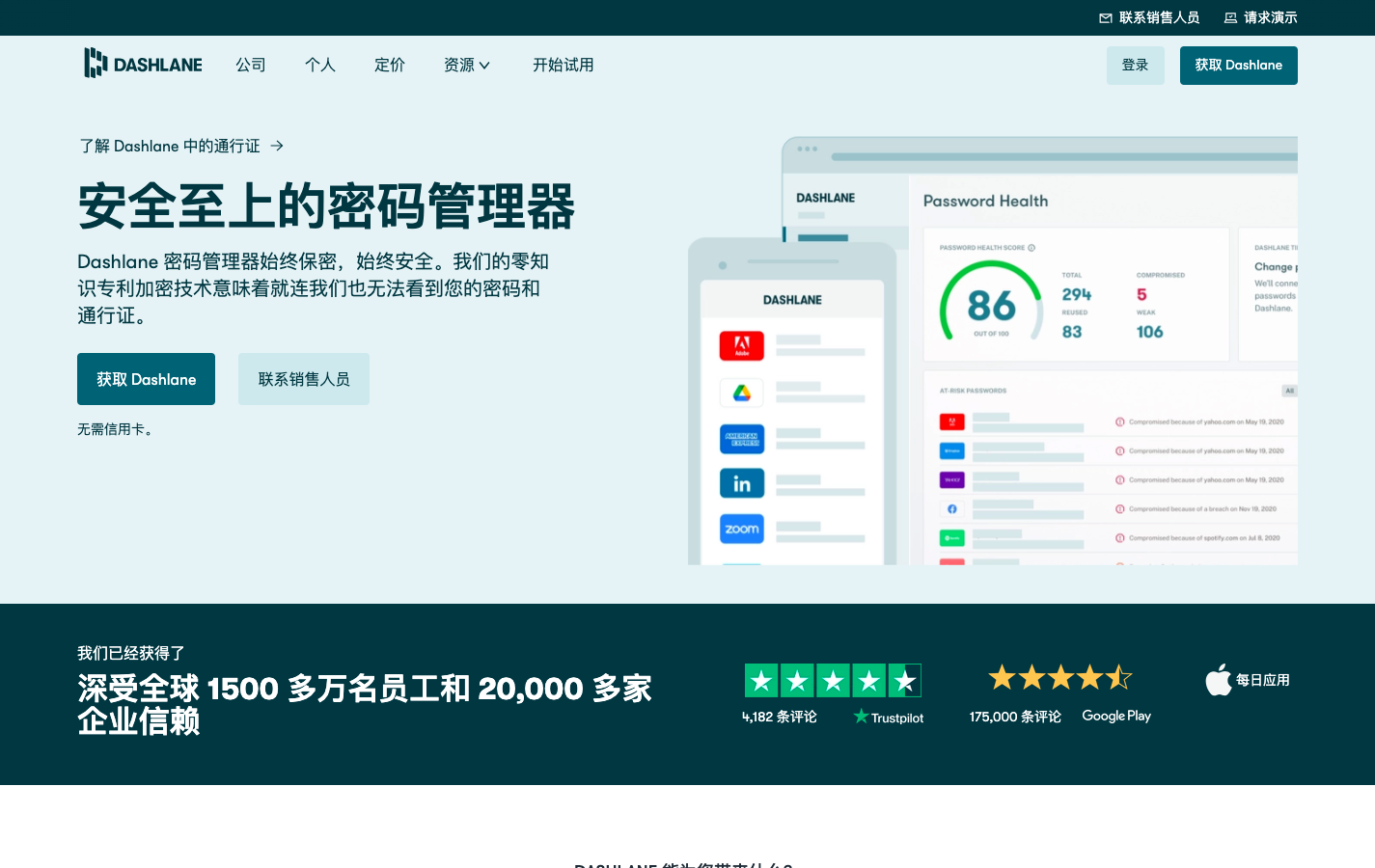This screenshot has width=1375, height=868.
Task: Open the 资源 dropdown menu
Action: coord(466,65)
